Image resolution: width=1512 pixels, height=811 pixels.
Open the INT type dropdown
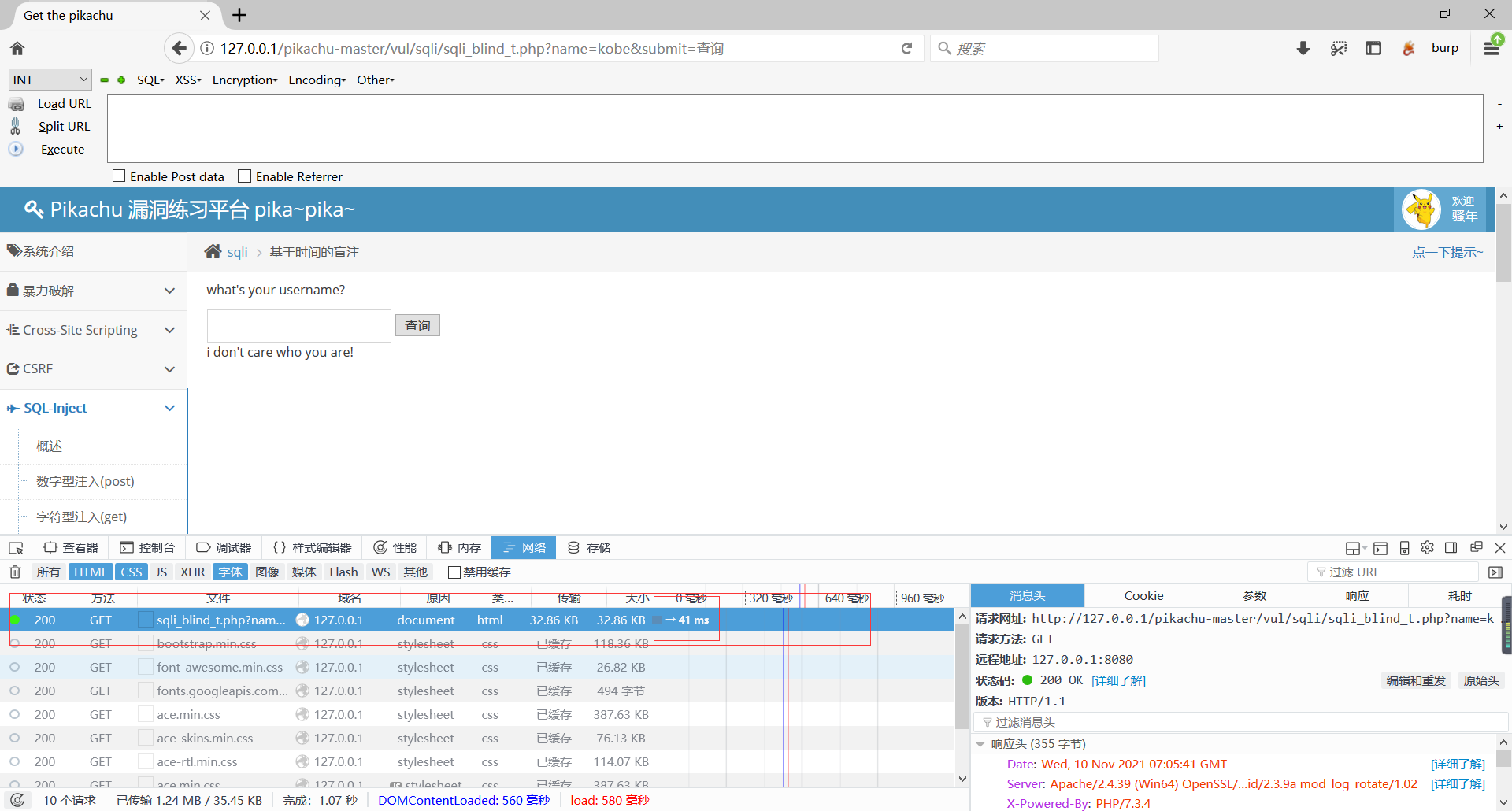tap(50, 80)
